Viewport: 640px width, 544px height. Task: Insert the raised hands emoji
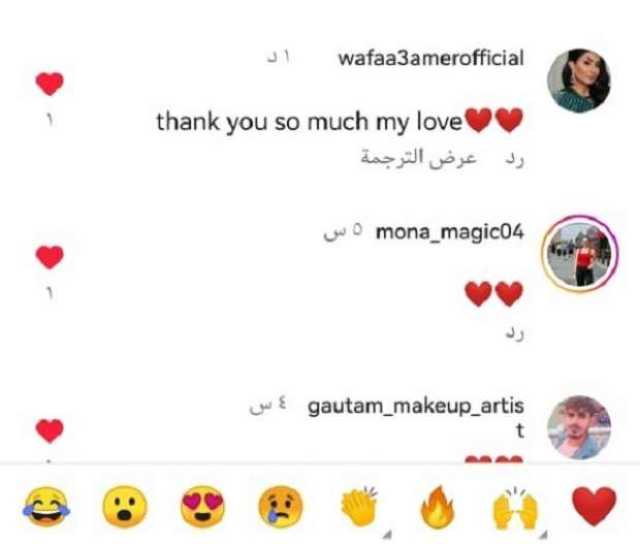point(515,507)
